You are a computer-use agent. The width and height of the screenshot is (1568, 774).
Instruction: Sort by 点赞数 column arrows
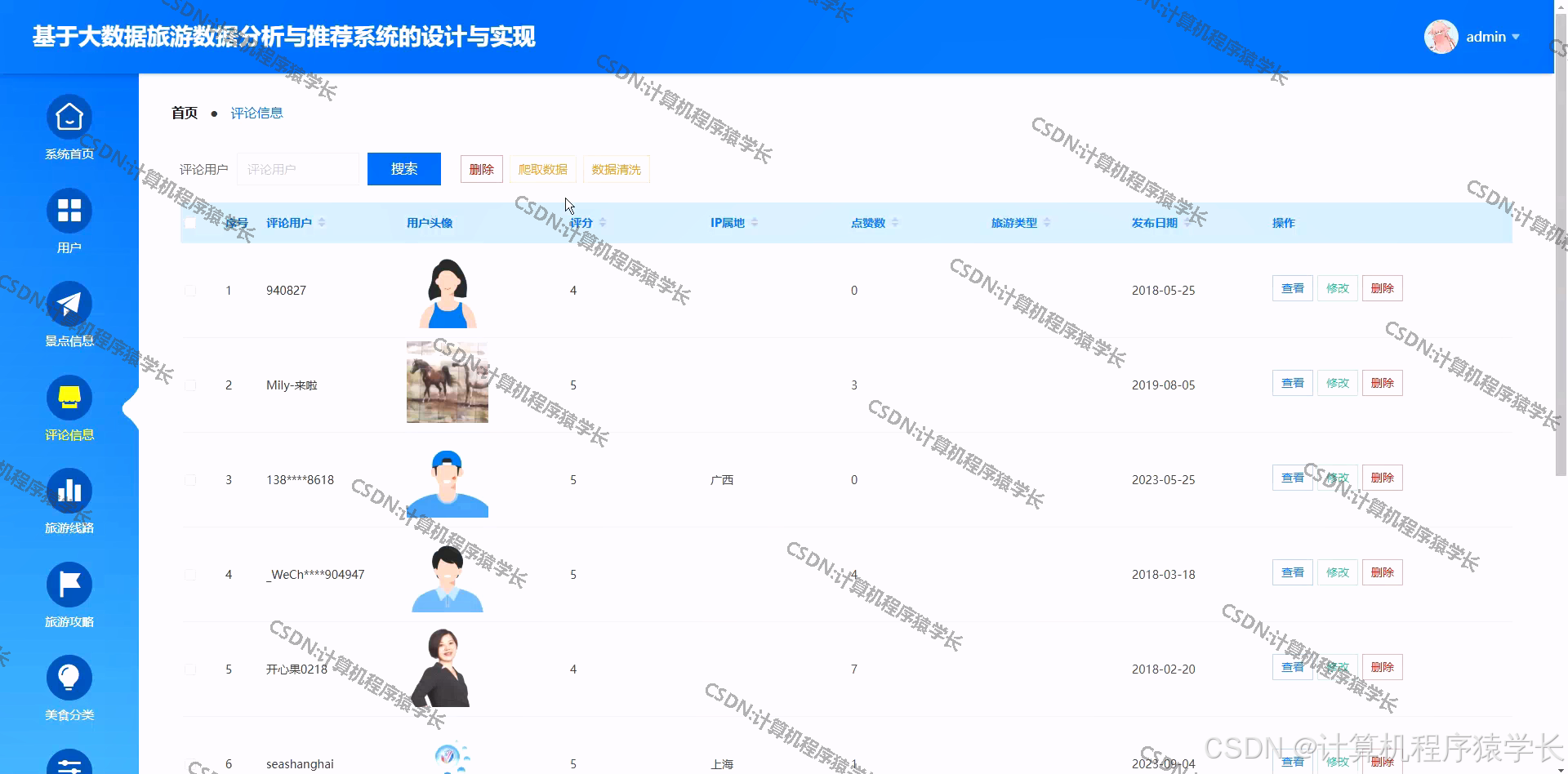[895, 222]
